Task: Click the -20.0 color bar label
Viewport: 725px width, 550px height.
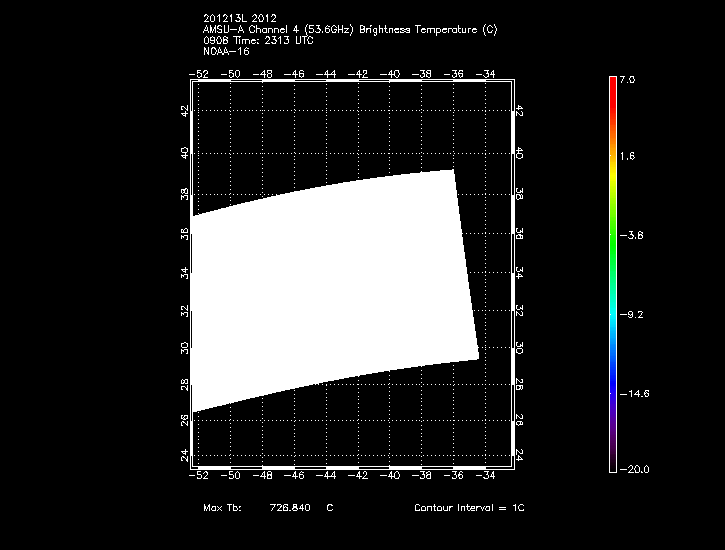Action: point(634,469)
